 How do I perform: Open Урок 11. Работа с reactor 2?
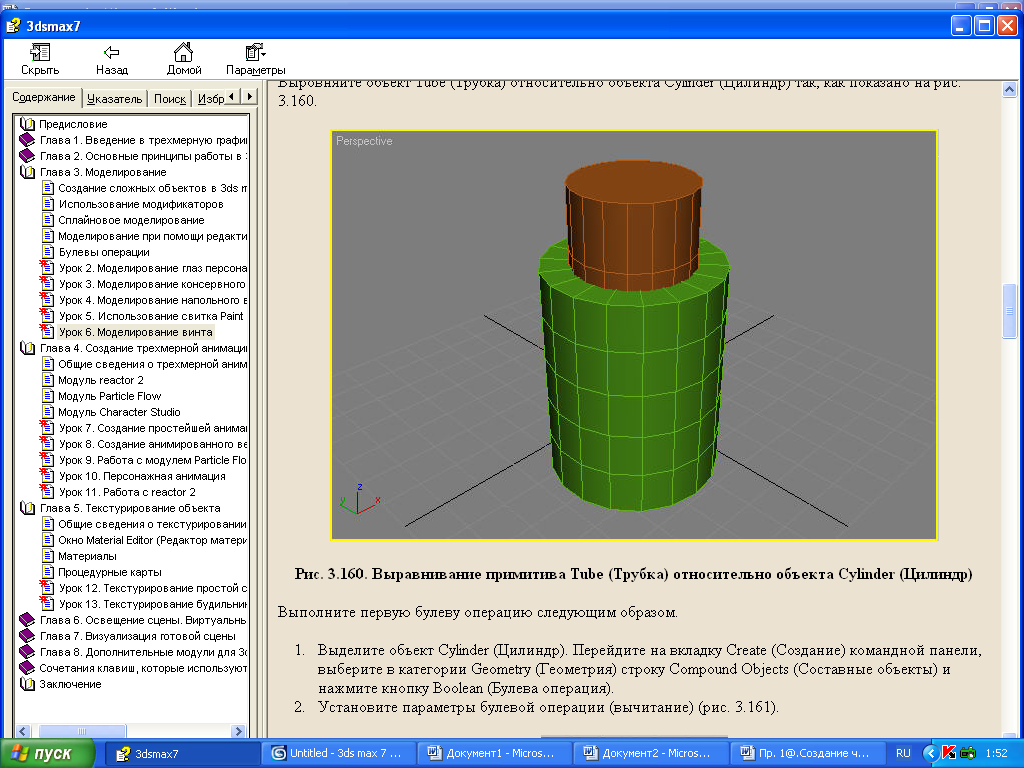(x=127, y=492)
